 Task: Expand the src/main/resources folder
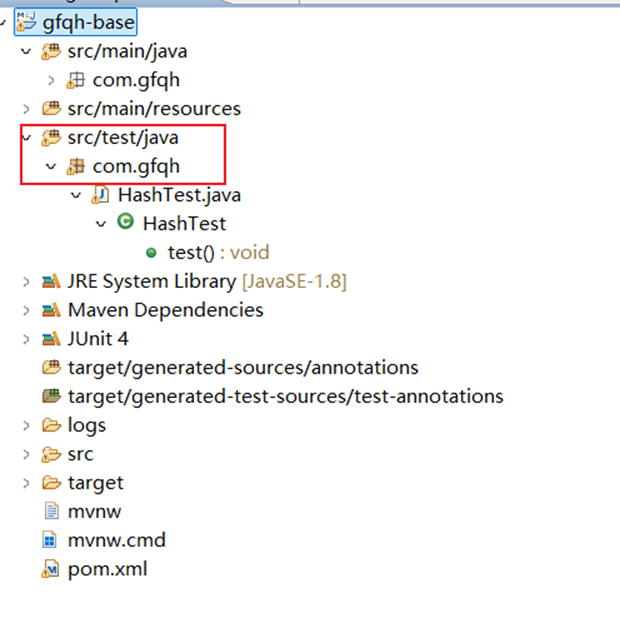point(26,109)
